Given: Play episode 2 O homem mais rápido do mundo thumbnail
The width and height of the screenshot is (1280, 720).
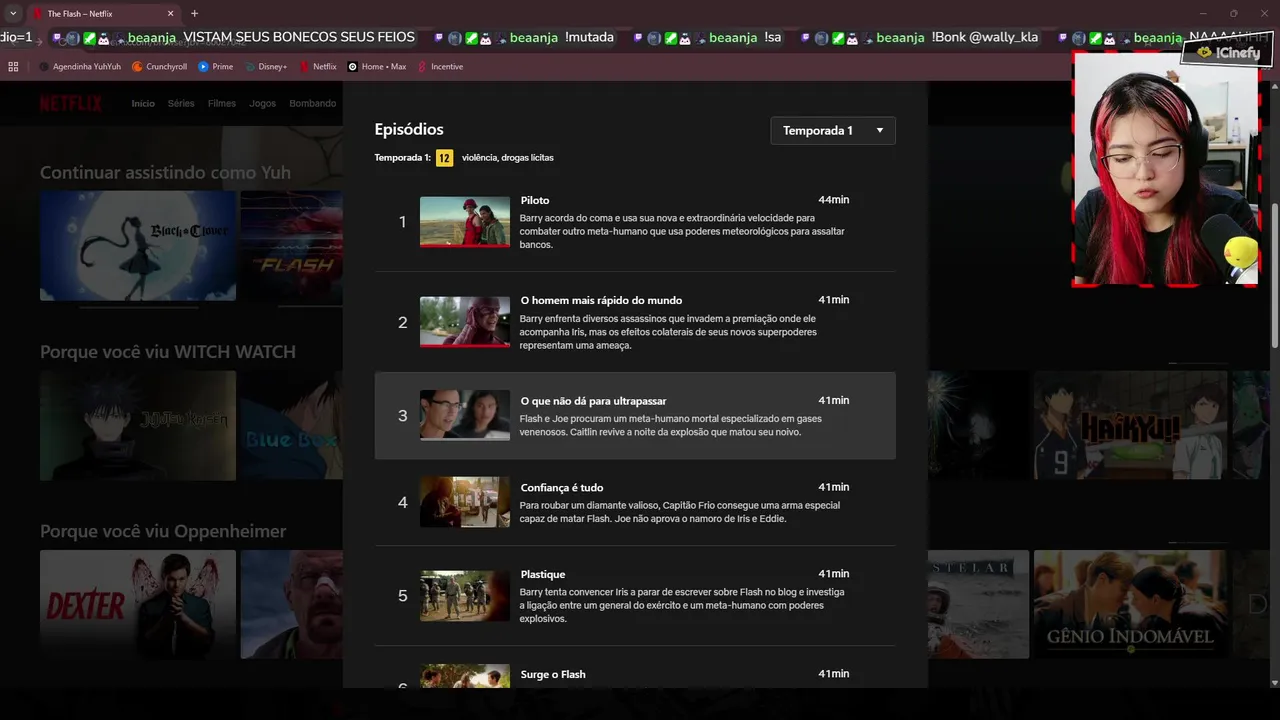Looking at the screenshot, I should pyautogui.click(x=465, y=321).
